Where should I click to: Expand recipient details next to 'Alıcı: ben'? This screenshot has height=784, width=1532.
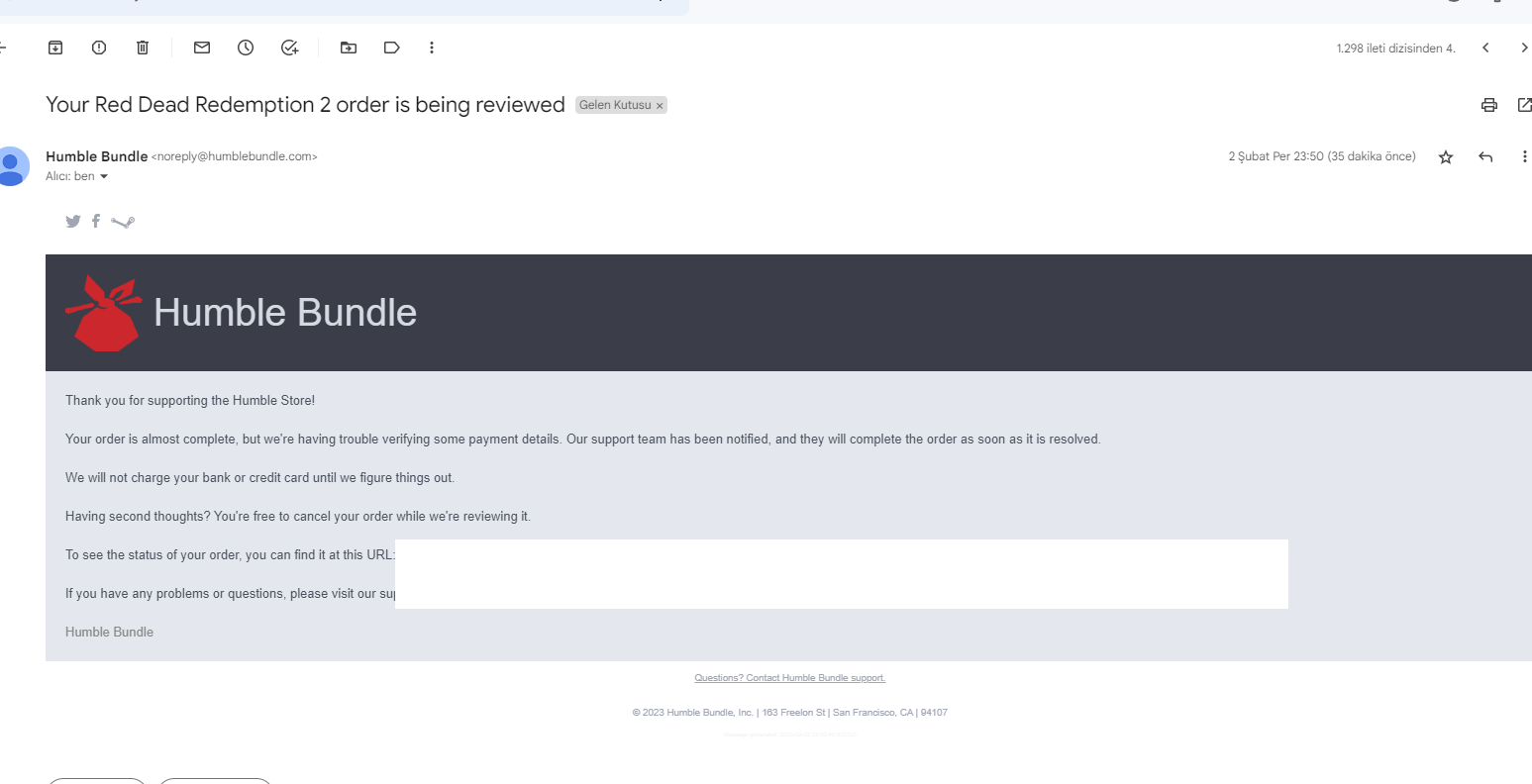[104, 177]
